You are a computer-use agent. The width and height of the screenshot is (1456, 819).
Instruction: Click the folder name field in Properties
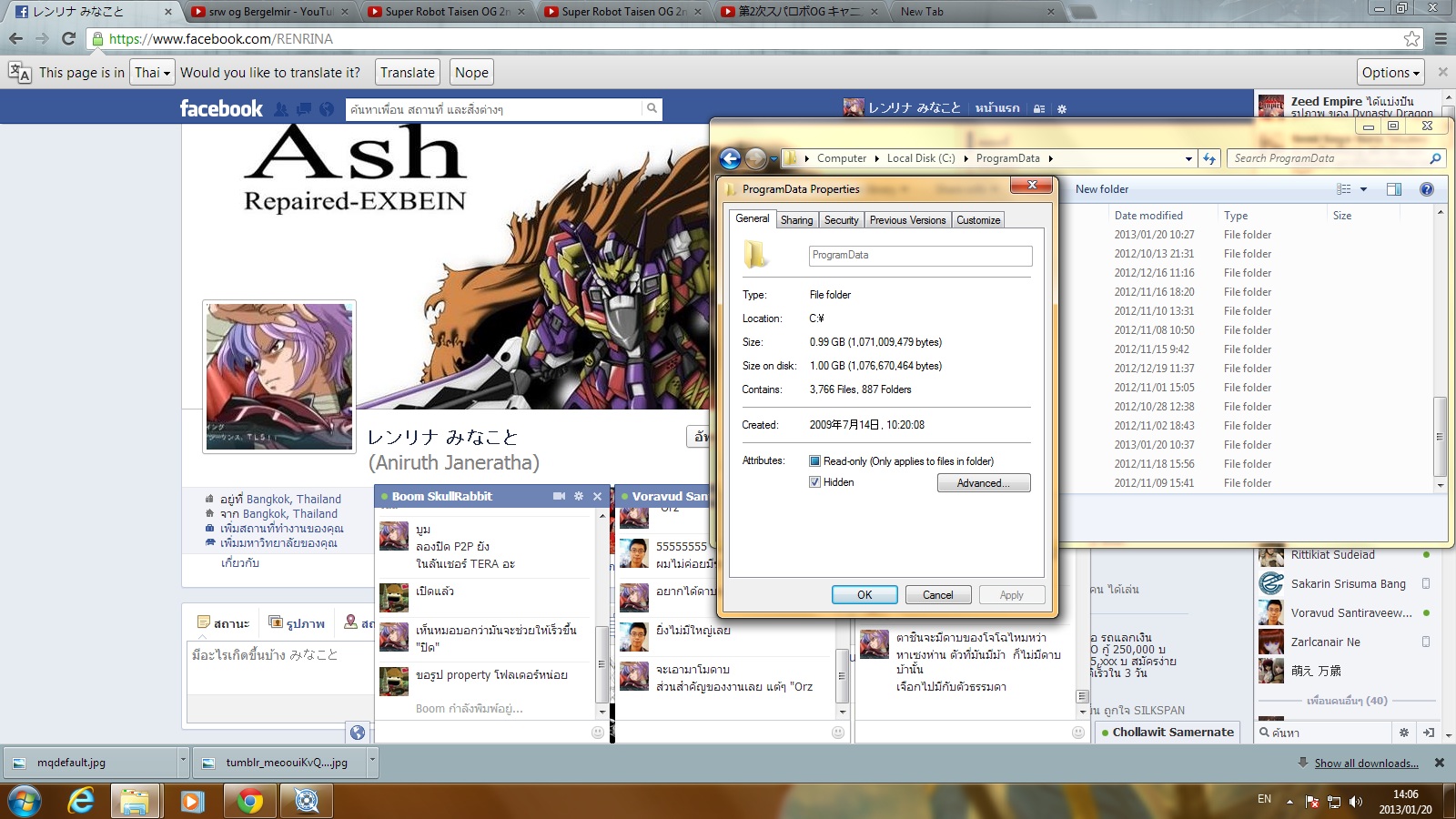921,256
